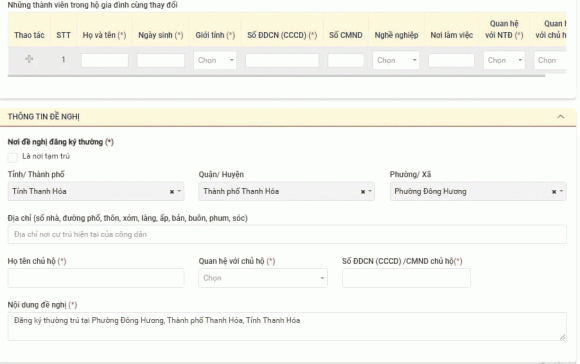Click the 'Giới tính (*)' column header

tap(215, 35)
